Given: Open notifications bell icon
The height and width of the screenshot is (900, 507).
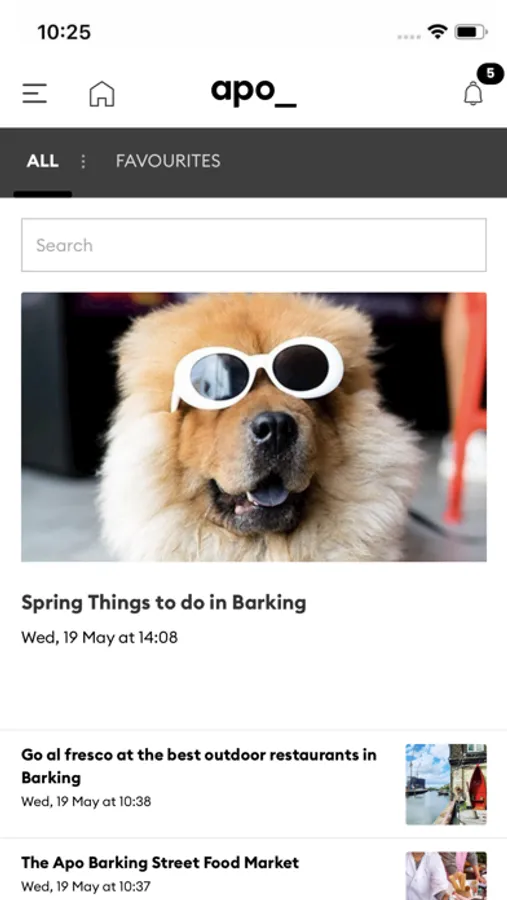Looking at the screenshot, I should pos(473,94).
